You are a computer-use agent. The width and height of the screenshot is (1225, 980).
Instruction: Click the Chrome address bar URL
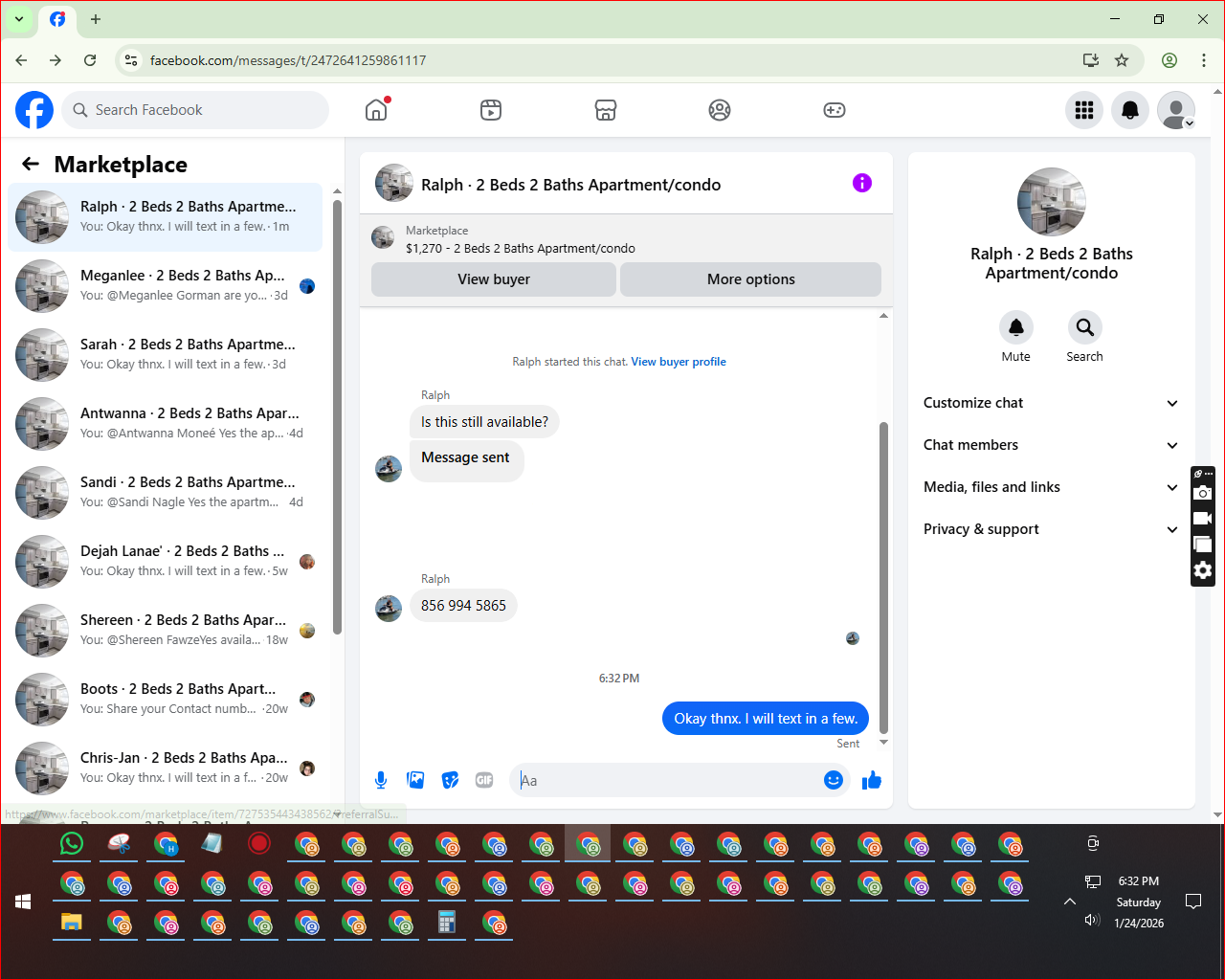coord(288,60)
